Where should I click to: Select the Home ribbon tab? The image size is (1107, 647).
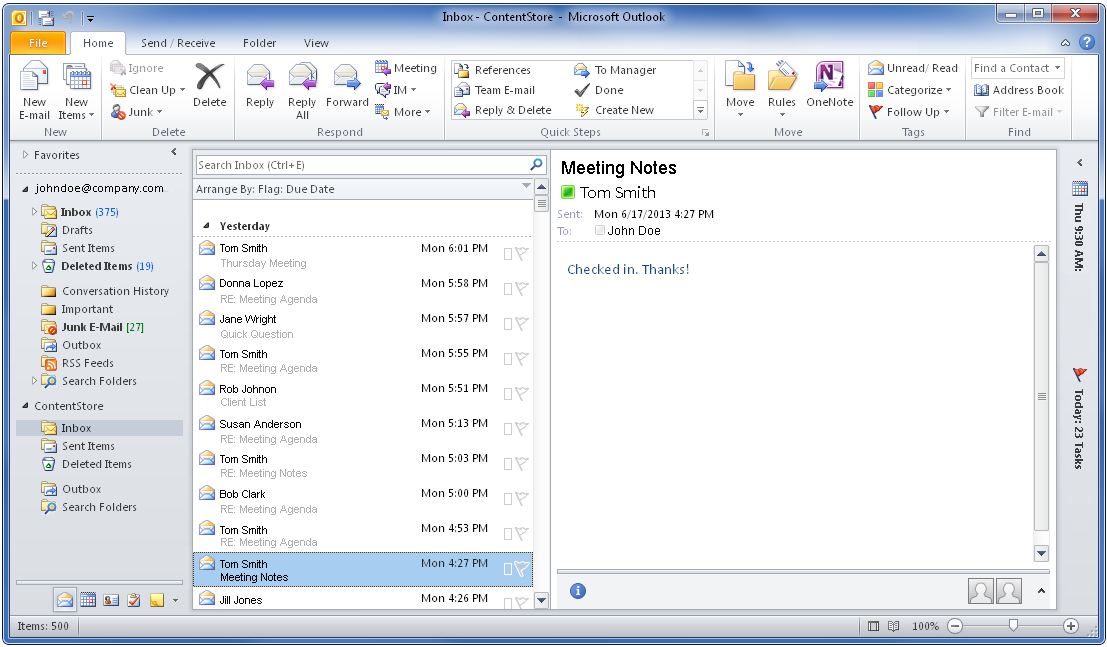pyautogui.click(x=98, y=43)
